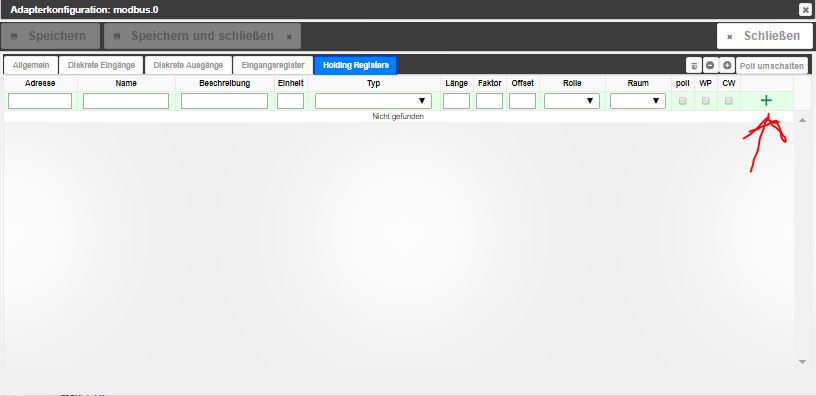Open the Rolle dropdown
The width and height of the screenshot is (816, 396).
click(572, 101)
